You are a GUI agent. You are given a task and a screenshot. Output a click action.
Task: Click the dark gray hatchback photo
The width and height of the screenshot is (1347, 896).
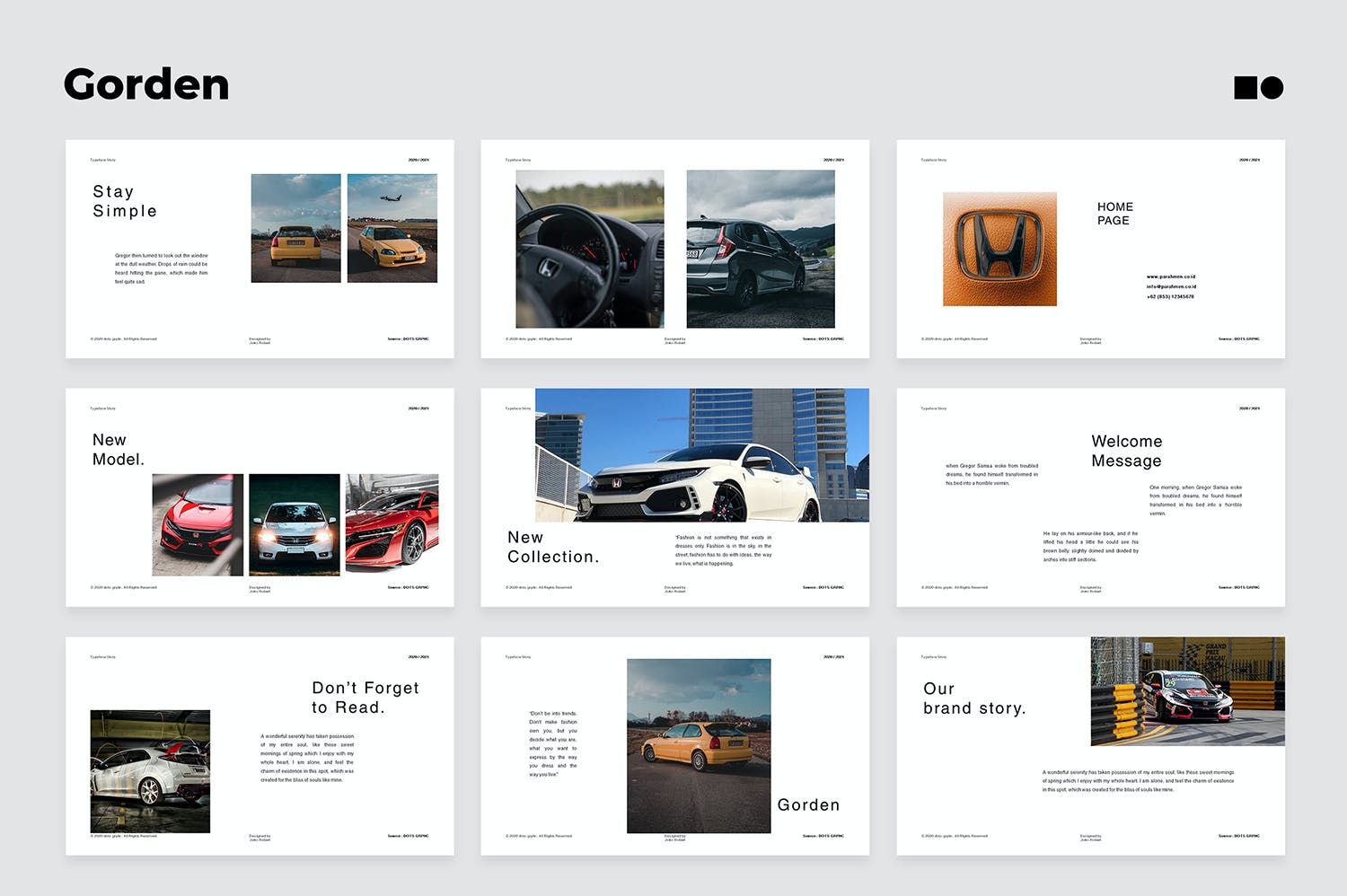(x=760, y=249)
